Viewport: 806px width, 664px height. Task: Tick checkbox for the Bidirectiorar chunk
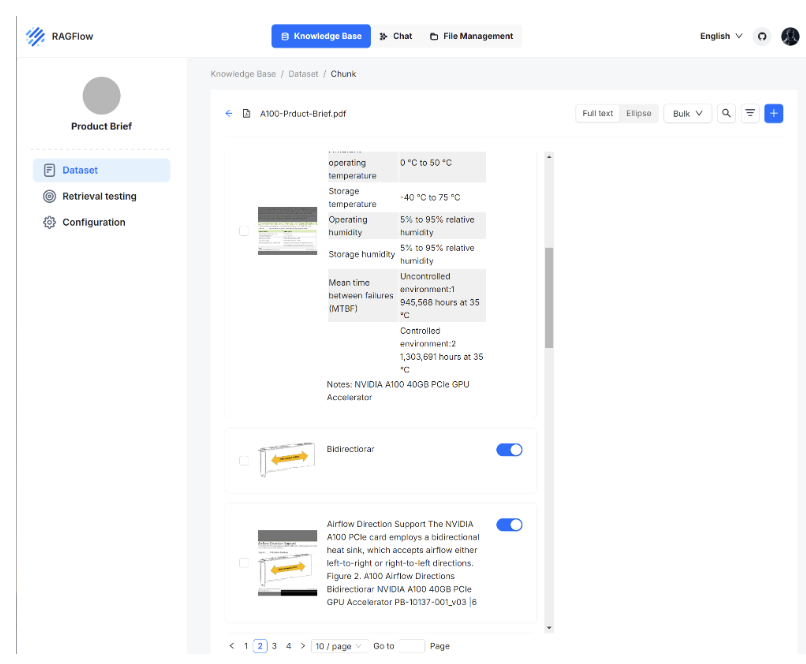click(x=244, y=460)
